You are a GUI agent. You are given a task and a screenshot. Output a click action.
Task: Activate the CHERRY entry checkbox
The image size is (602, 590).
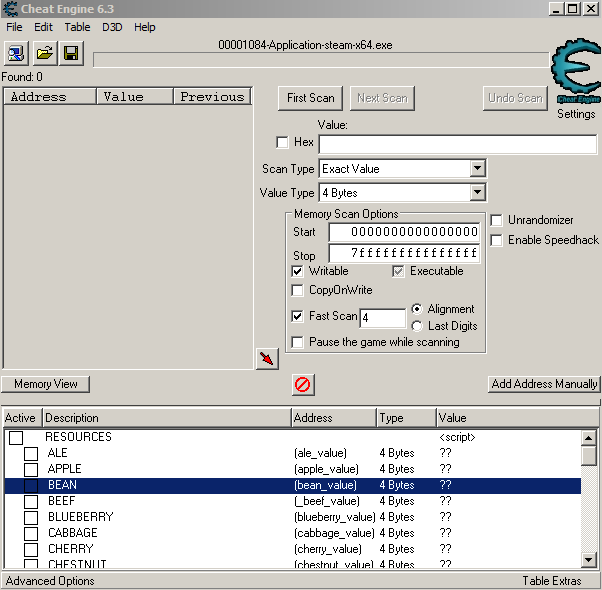point(31,549)
